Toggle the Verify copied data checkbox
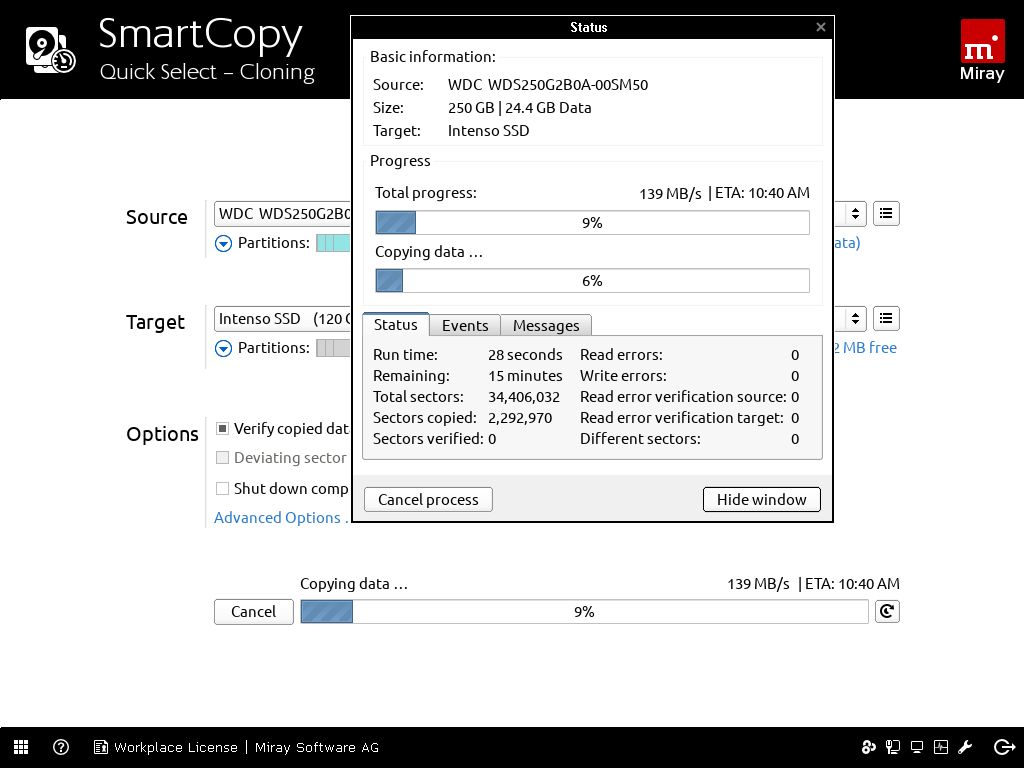Image resolution: width=1024 pixels, height=768 pixels. (223, 429)
